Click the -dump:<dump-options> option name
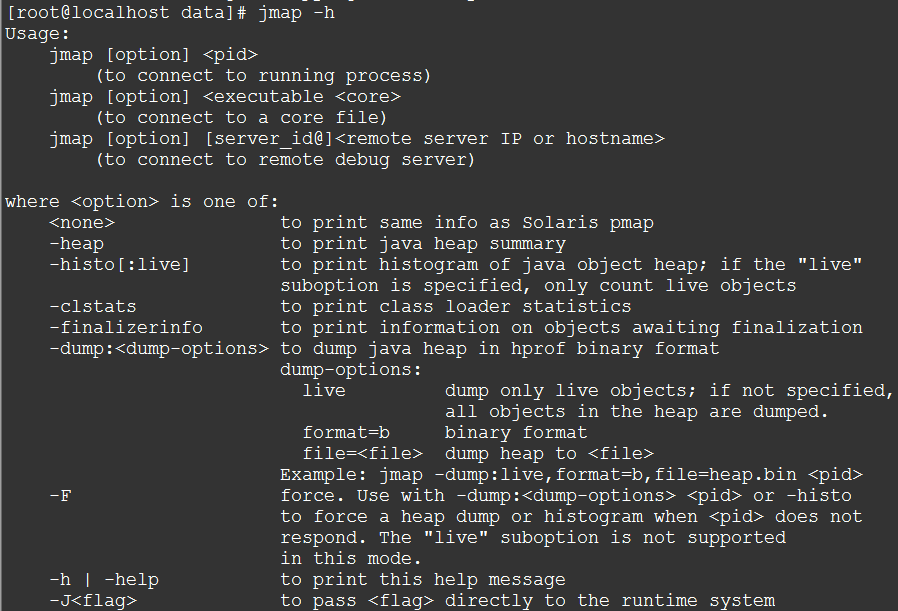This screenshot has width=898, height=611. pos(158,348)
